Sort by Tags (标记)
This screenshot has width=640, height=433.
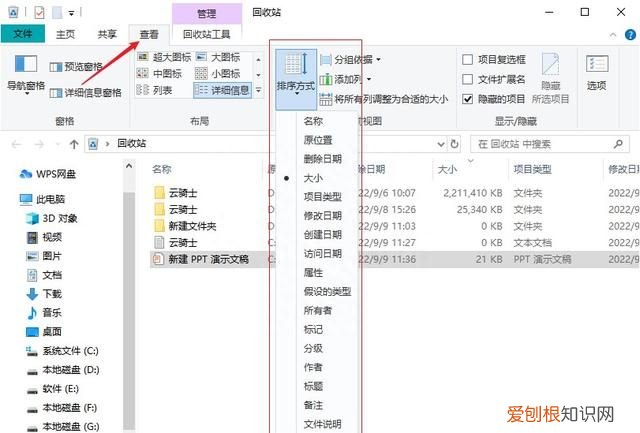point(313,329)
